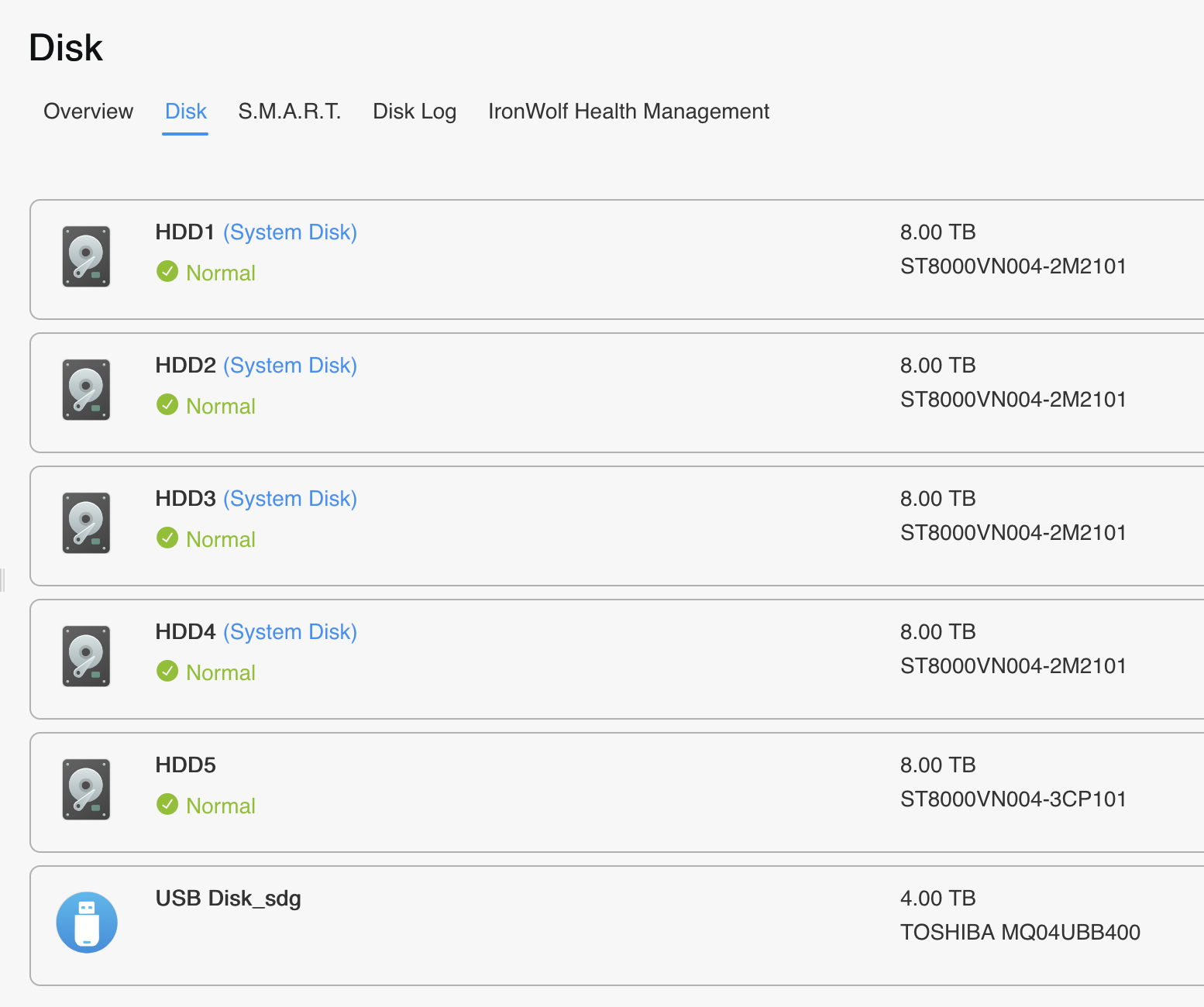Click HDD5 green check status icon
Image resolution: width=1204 pixels, height=1007 pixels.
(x=167, y=804)
